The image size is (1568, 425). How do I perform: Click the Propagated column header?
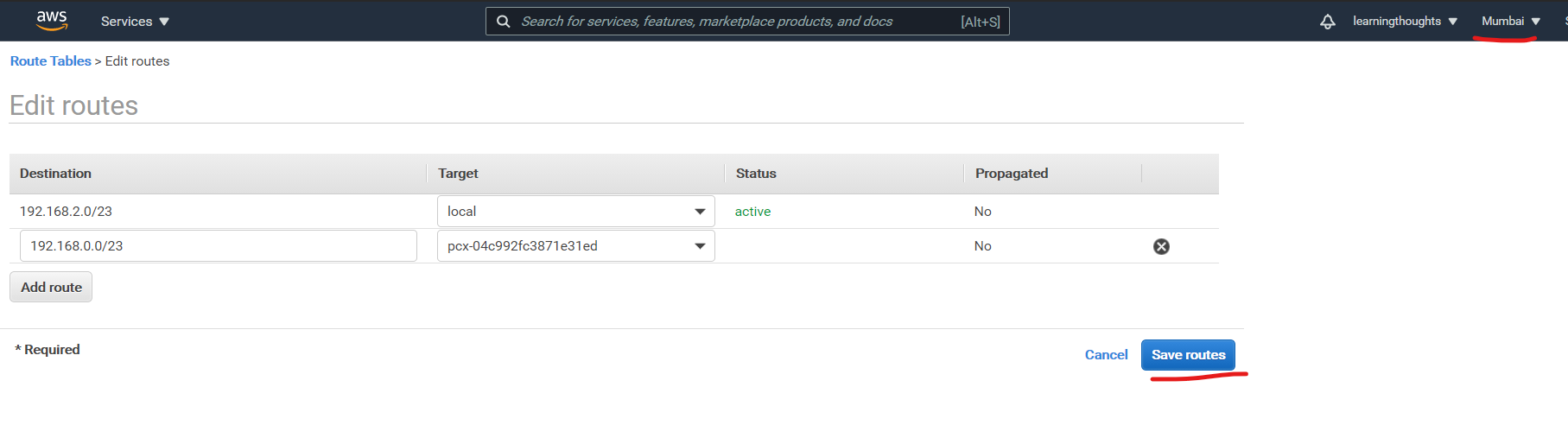point(1012,174)
